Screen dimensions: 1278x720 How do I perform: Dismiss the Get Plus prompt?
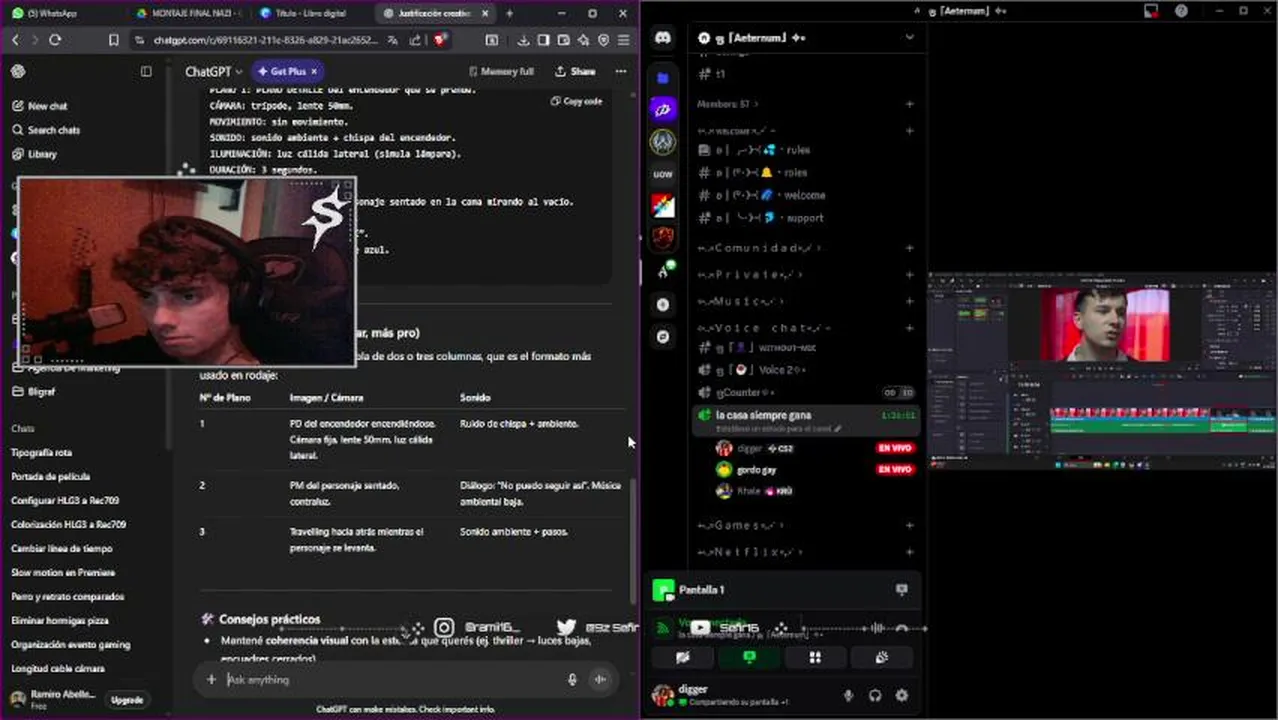tap(313, 72)
